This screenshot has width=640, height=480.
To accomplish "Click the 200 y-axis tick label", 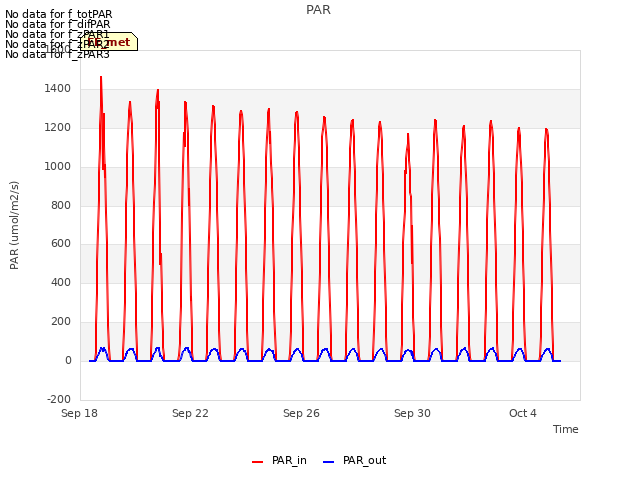I will pos(61,322).
